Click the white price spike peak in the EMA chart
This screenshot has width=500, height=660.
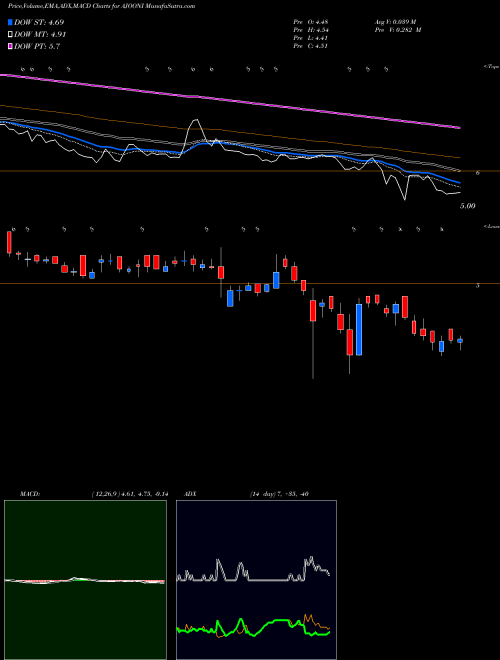click(194, 121)
